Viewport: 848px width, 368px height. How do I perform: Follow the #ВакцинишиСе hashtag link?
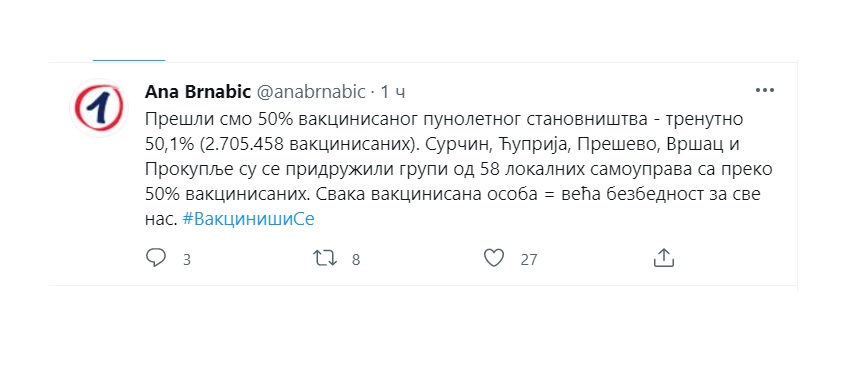pos(248,219)
